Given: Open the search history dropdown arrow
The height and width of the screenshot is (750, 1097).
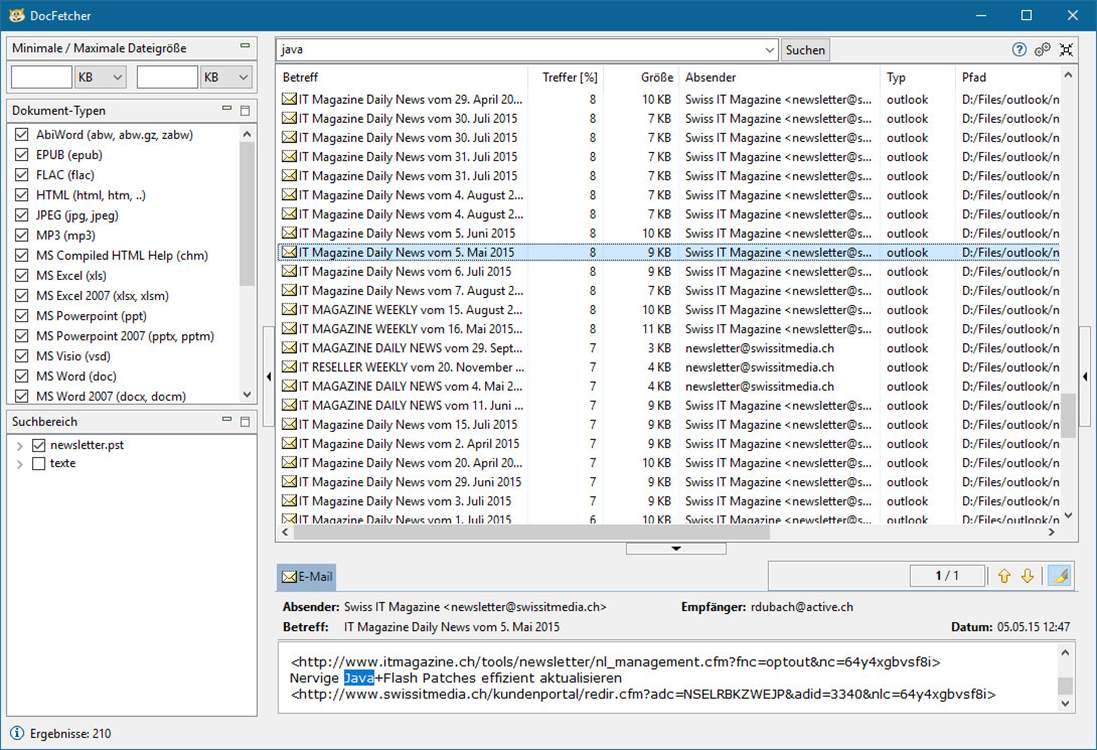Looking at the screenshot, I should click(770, 50).
